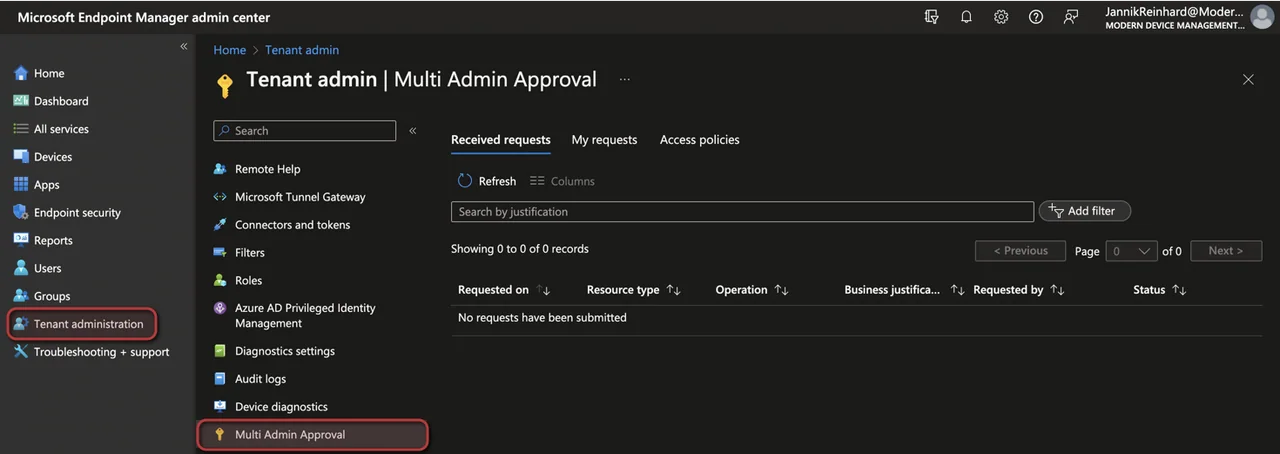Screen dimensions: 1280x454
Task: Open Device diagnostics
Action: 281,407
